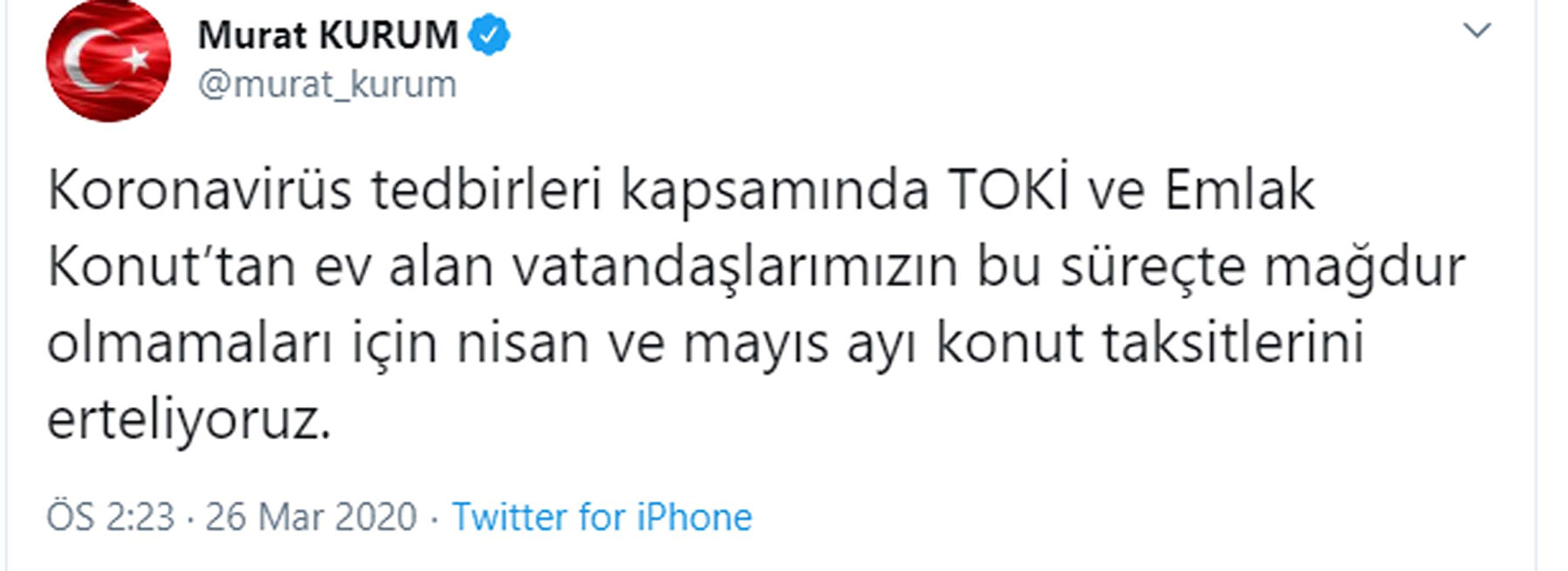Image resolution: width=1568 pixels, height=571 pixels.
Task: Click the word erteliyoruz ending the tweet
Action: 188,420
